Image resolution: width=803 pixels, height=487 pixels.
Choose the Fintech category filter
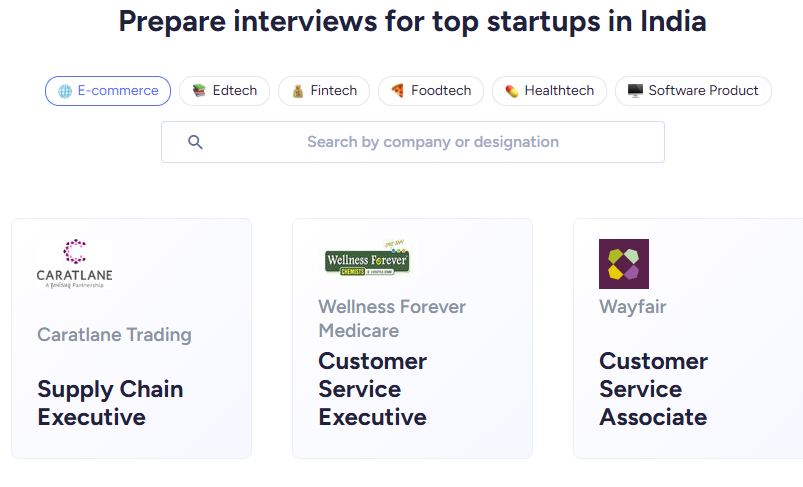[324, 91]
